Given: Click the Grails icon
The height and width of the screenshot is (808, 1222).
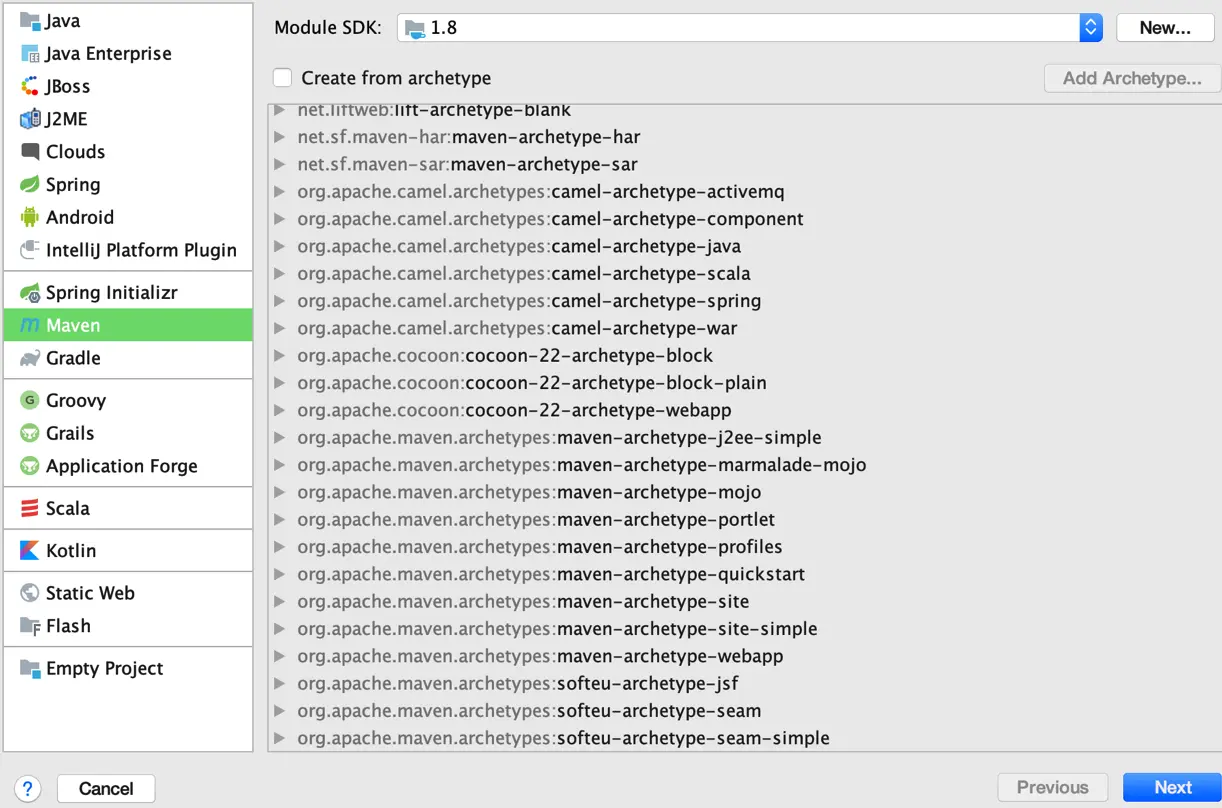Looking at the screenshot, I should coord(29,434).
